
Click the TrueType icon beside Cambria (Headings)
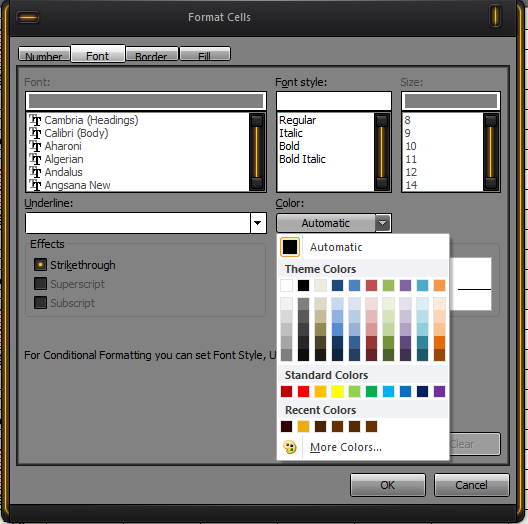coord(35,120)
